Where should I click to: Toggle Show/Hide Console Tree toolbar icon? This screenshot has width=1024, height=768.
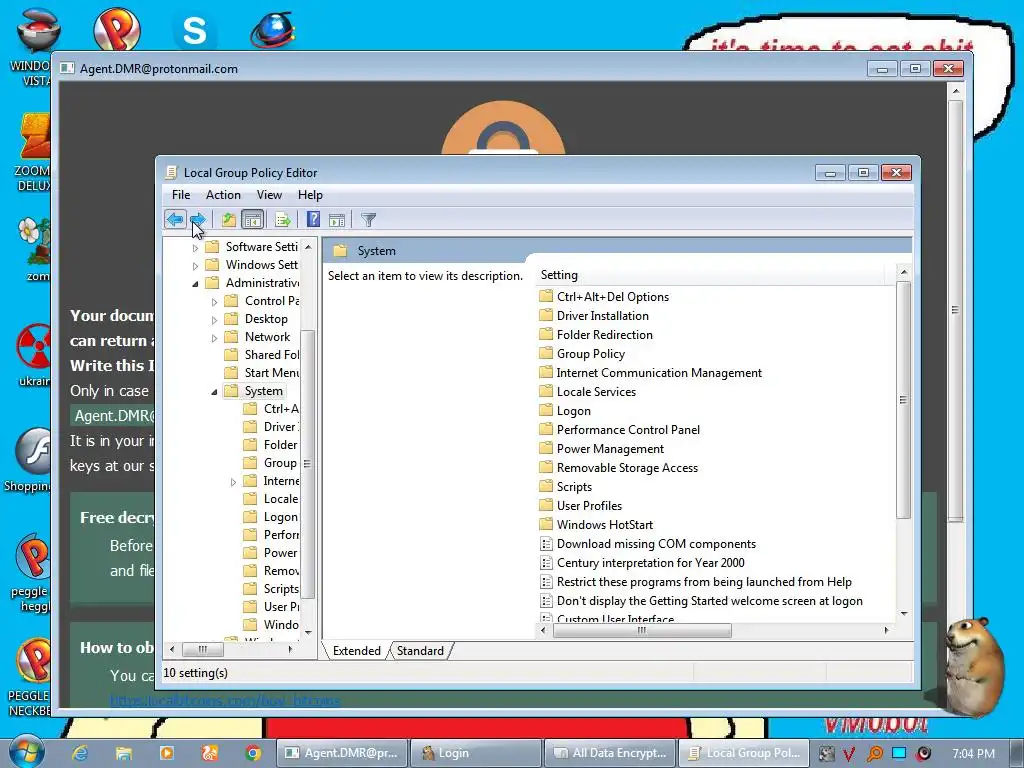252,219
